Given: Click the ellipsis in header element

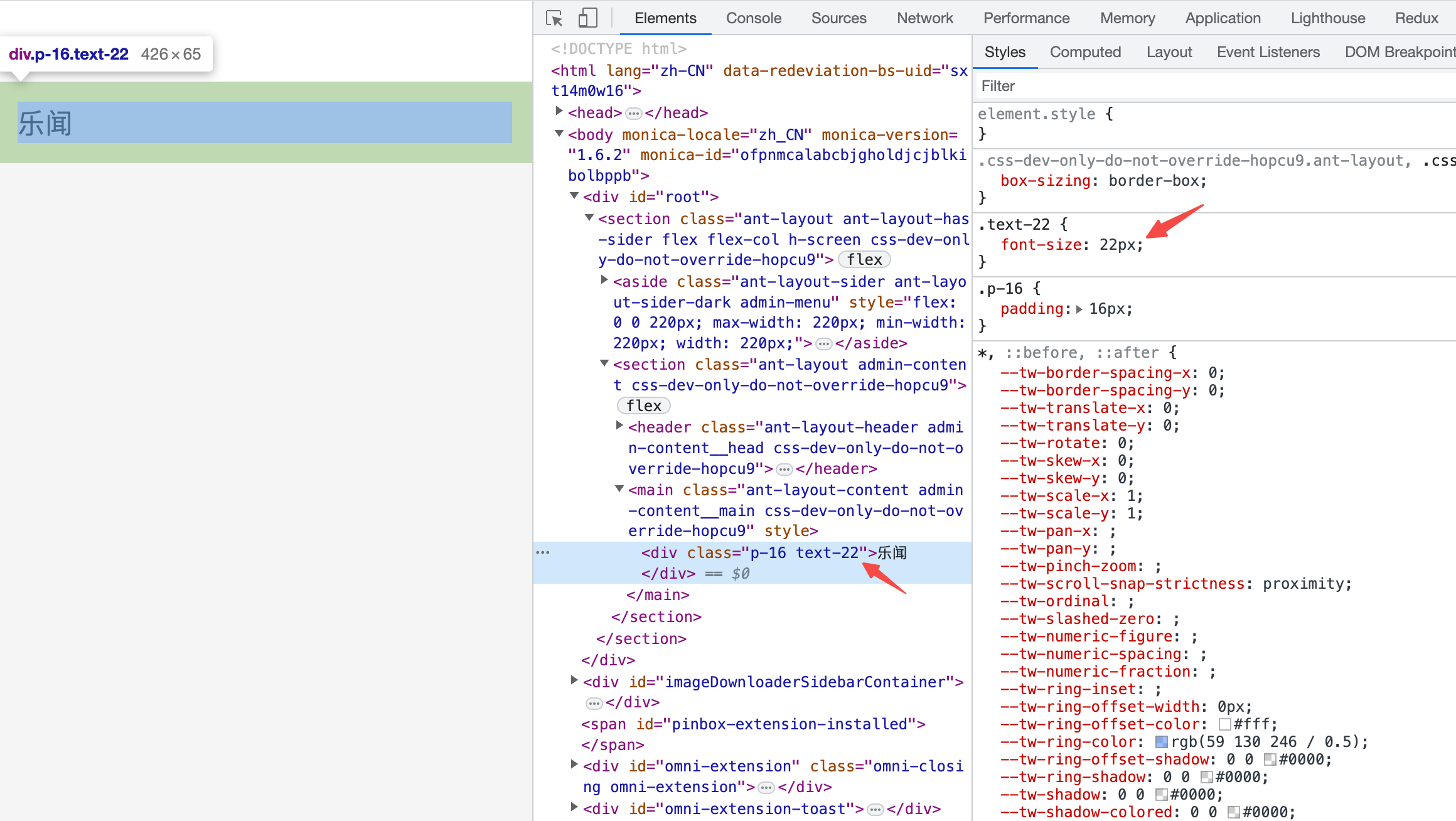Looking at the screenshot, I should click(784, 470).
